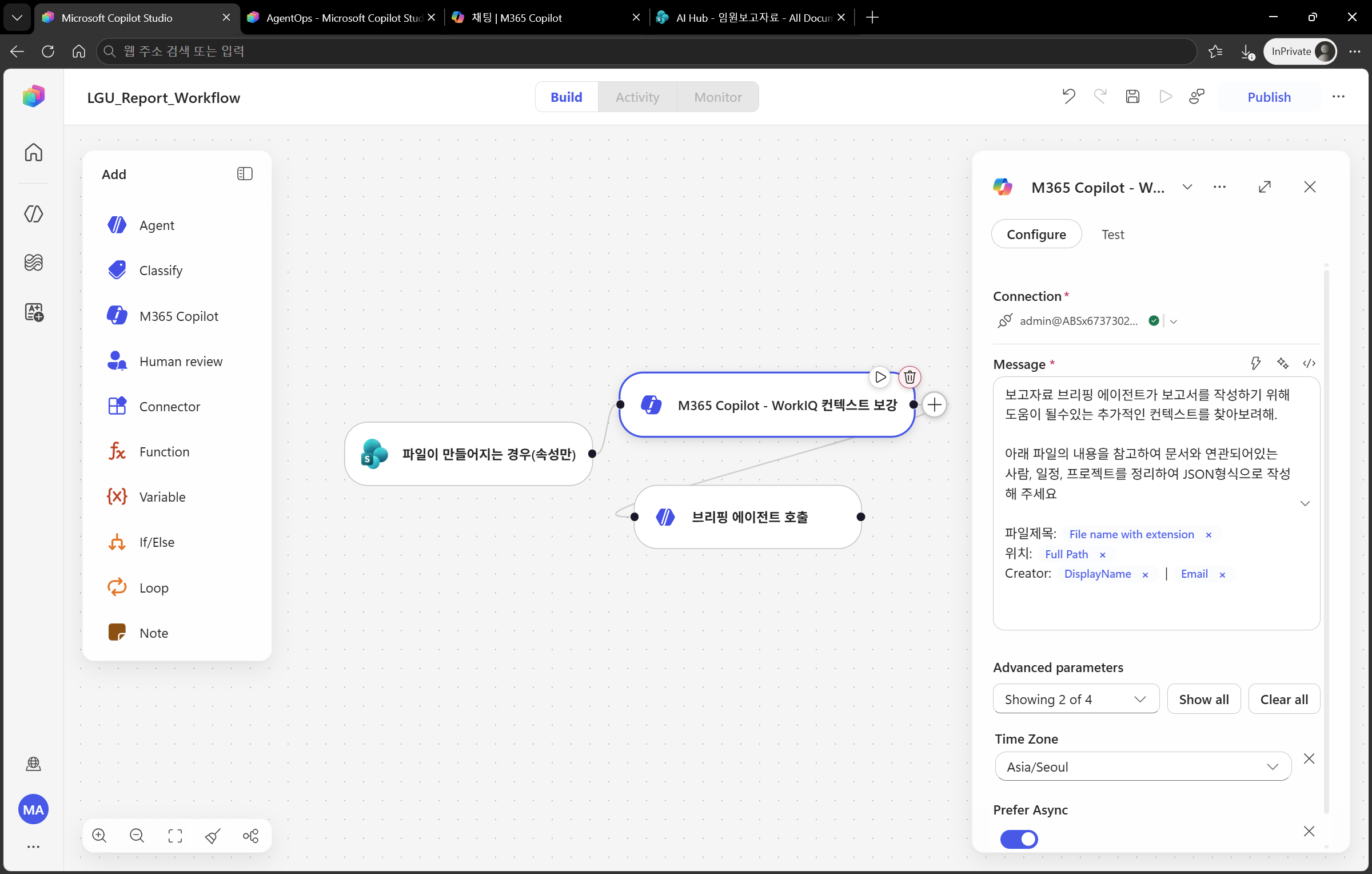Add next step with the plus button

935,405
